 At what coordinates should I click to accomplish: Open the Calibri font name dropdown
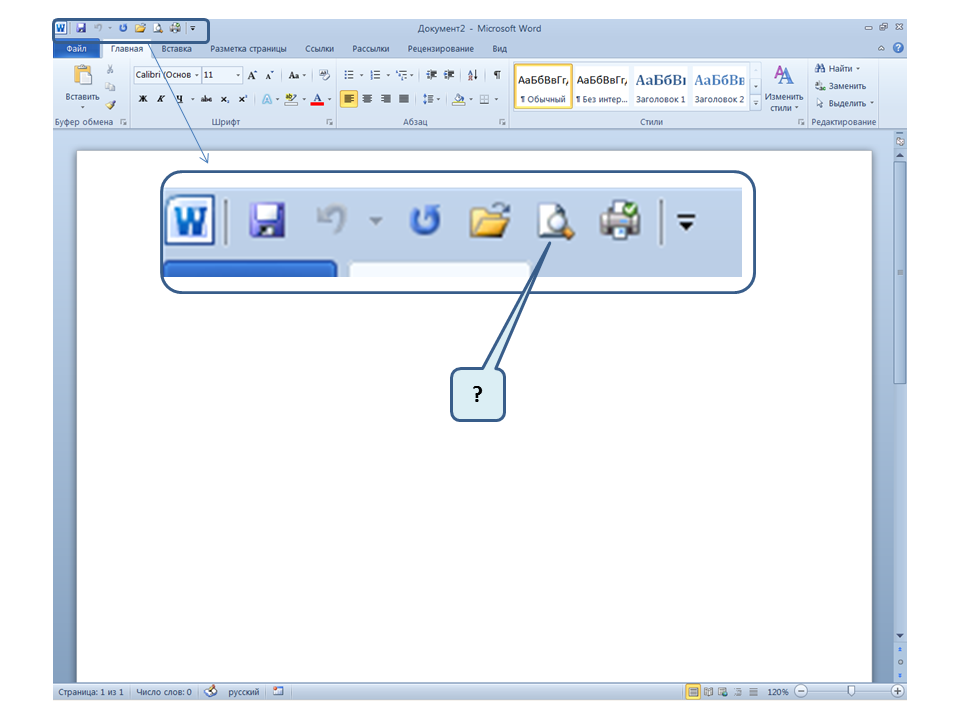pos(196,75)
